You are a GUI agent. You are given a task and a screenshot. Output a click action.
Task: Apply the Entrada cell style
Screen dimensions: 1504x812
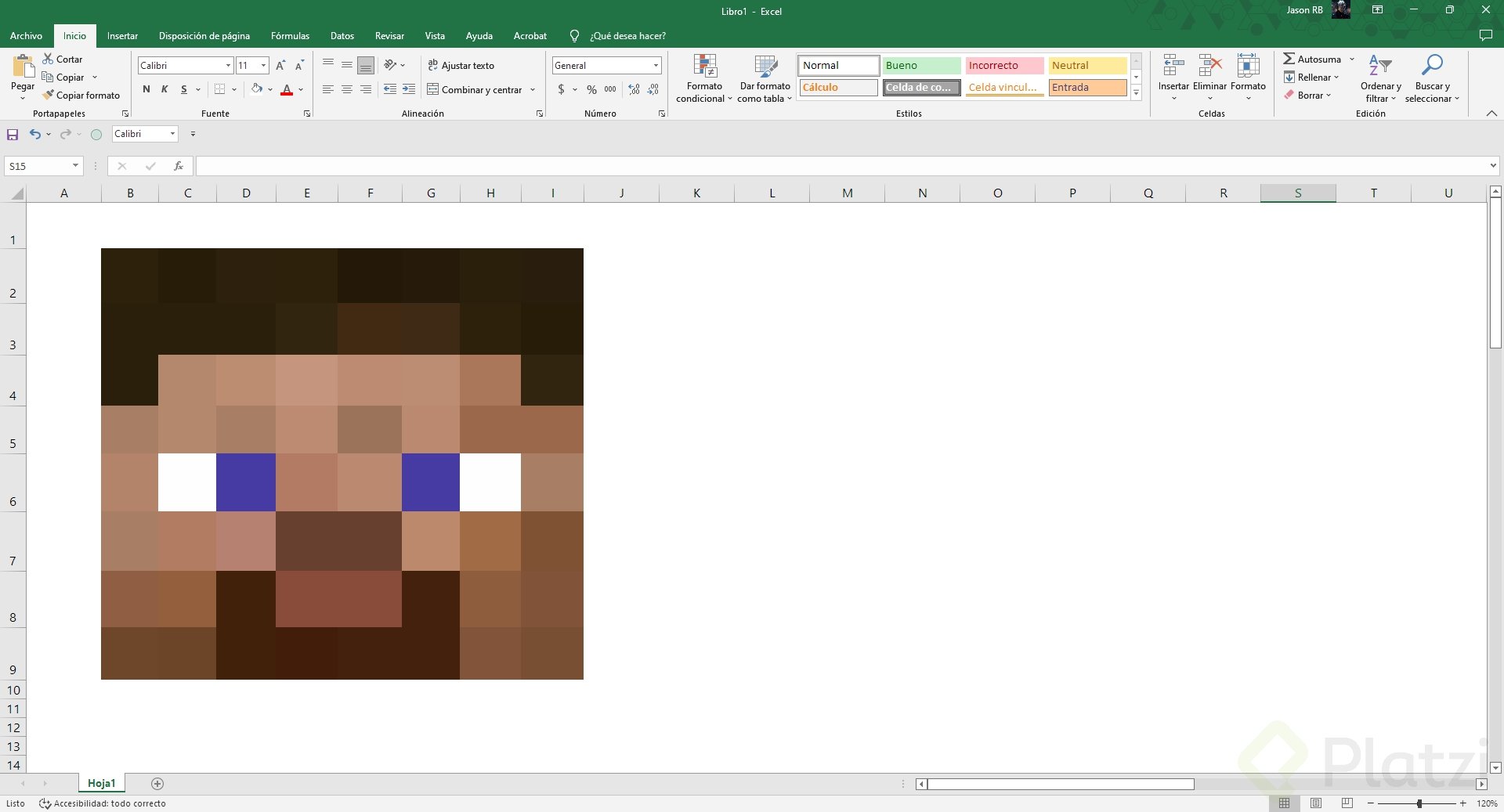(1087, 88)
